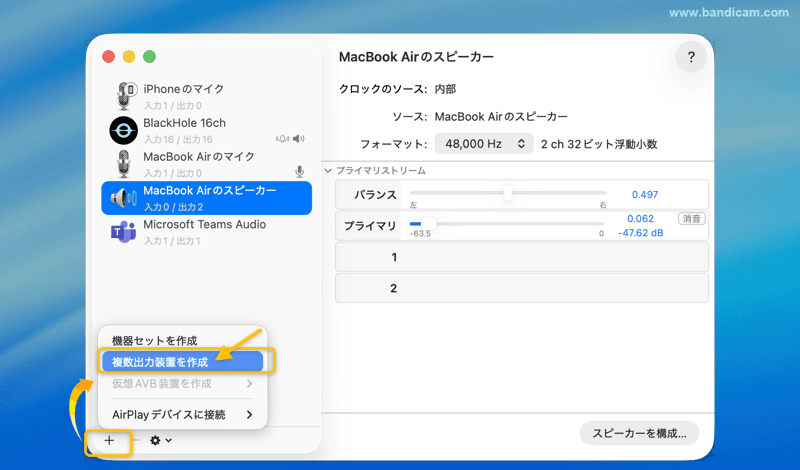The width and height of the screenshot is (800, 470).
Task: Click the alert sound output icon on BlackHole row
Action: coord(282,139)
